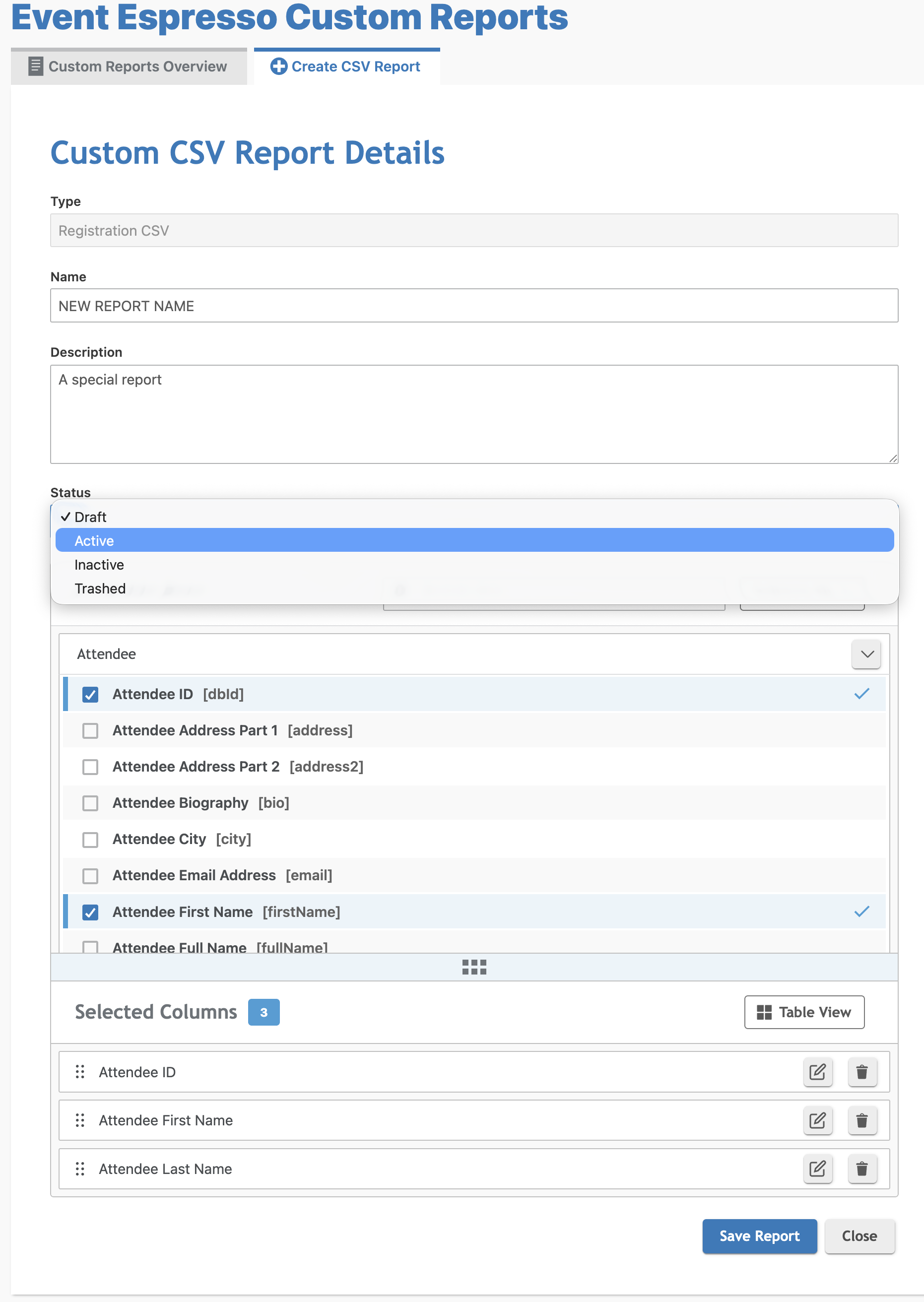Click the blue checkmark on the Attendee ID row
Viewport: 924px width, 1302px height.
(861, 693)
